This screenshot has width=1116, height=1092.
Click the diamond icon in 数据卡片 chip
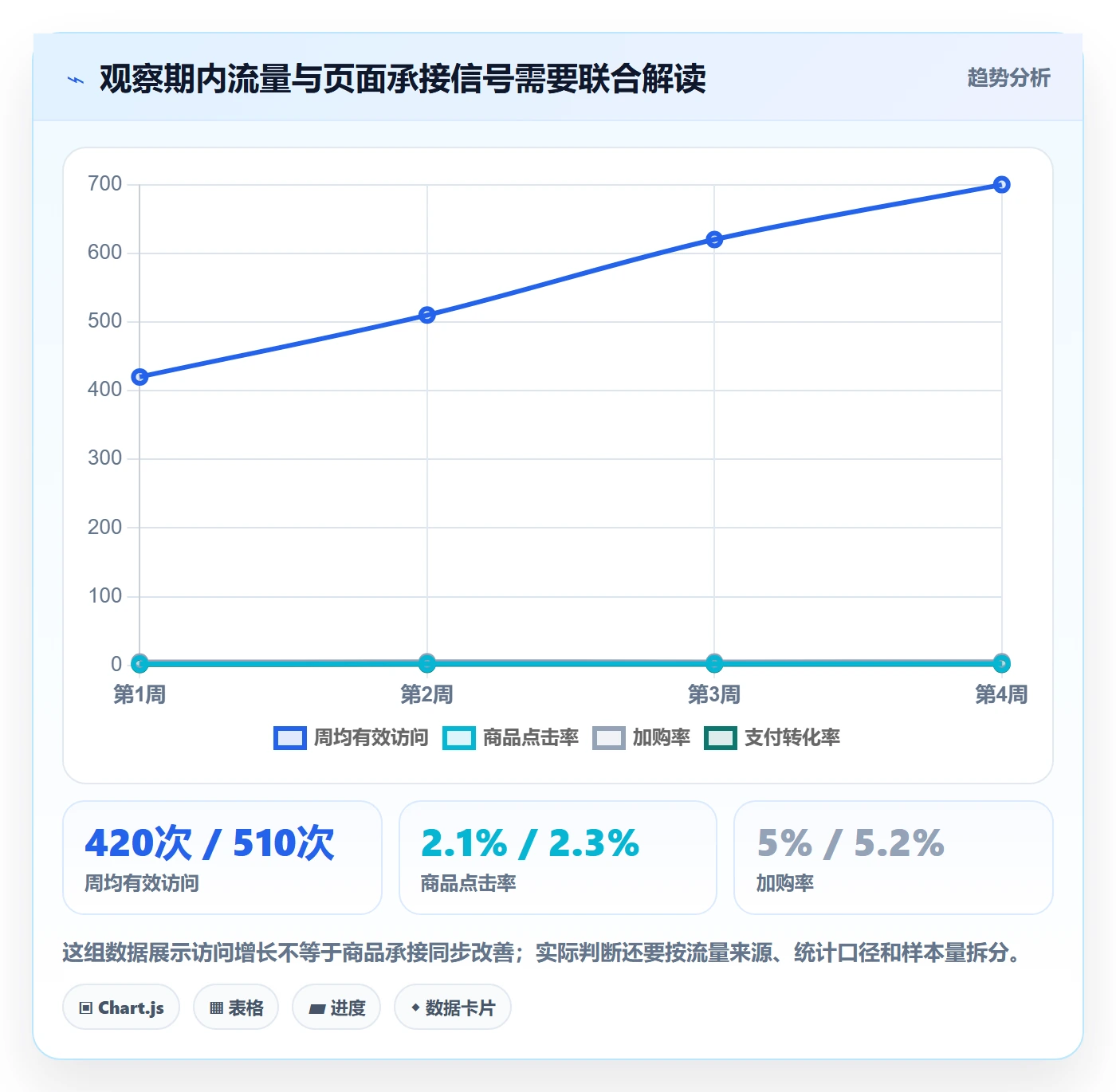(x=415, y=1008)
